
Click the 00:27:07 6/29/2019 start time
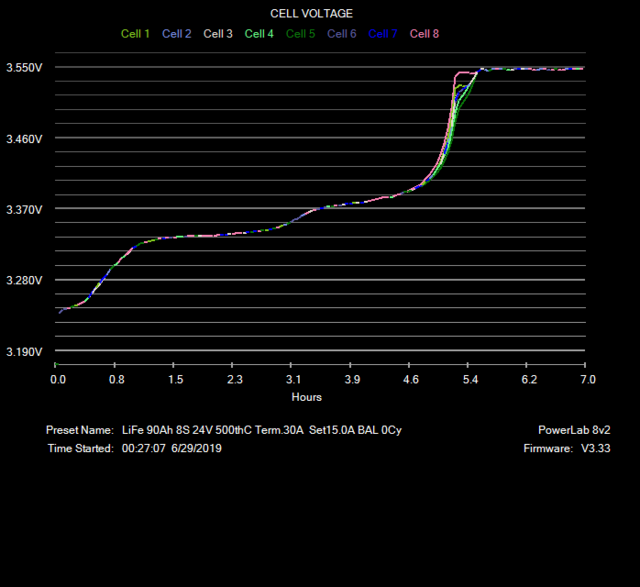(x=171, y=448)
